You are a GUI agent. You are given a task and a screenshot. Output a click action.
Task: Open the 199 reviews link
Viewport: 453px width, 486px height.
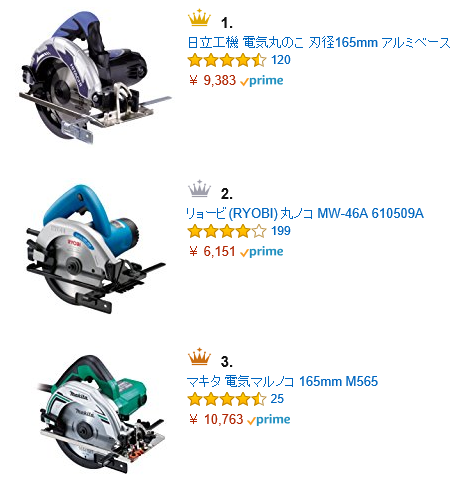pyautogui.click(x=281, y=231)
